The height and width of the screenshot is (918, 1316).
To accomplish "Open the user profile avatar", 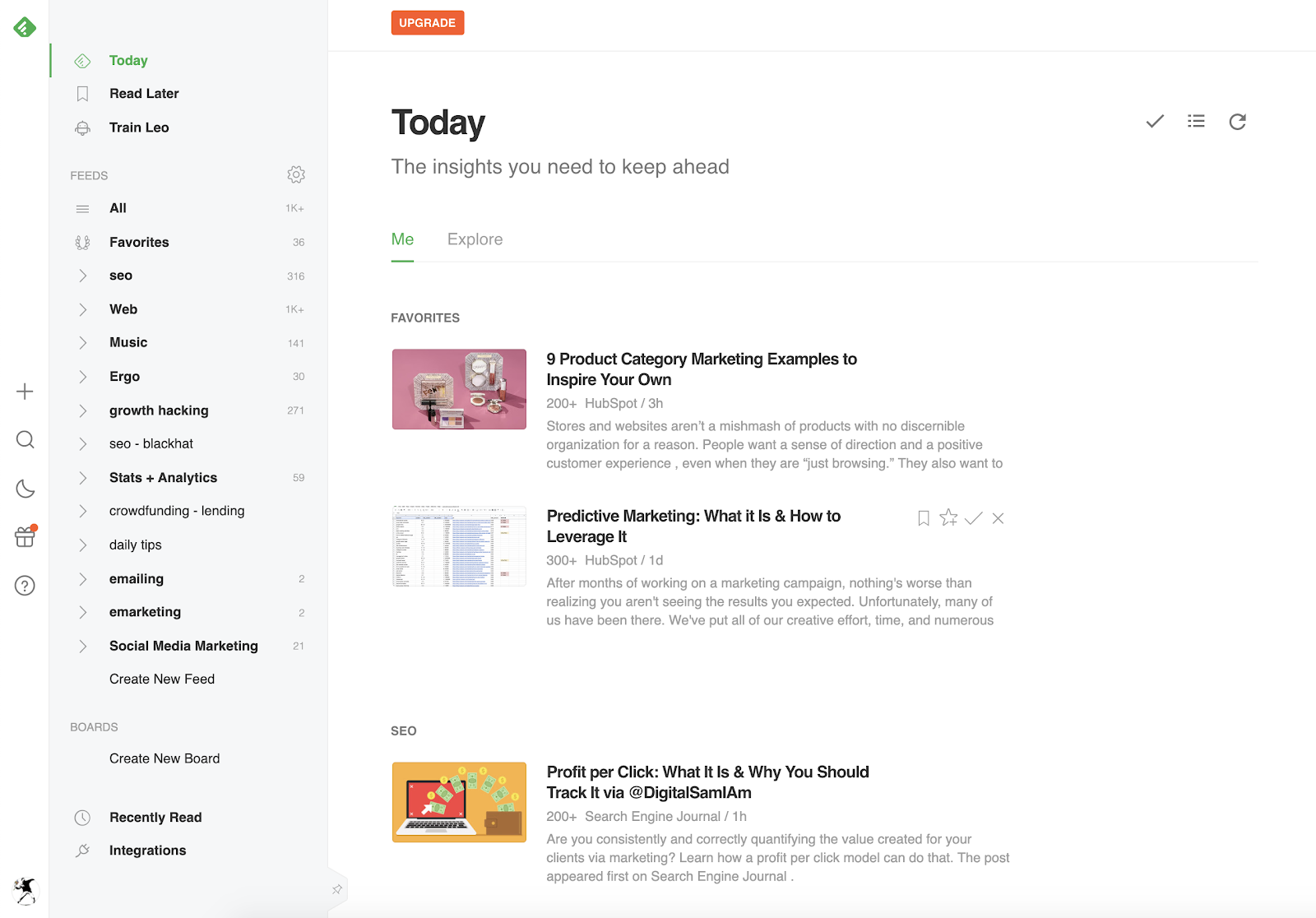I will pyautogui.click(x=25, y=891).
